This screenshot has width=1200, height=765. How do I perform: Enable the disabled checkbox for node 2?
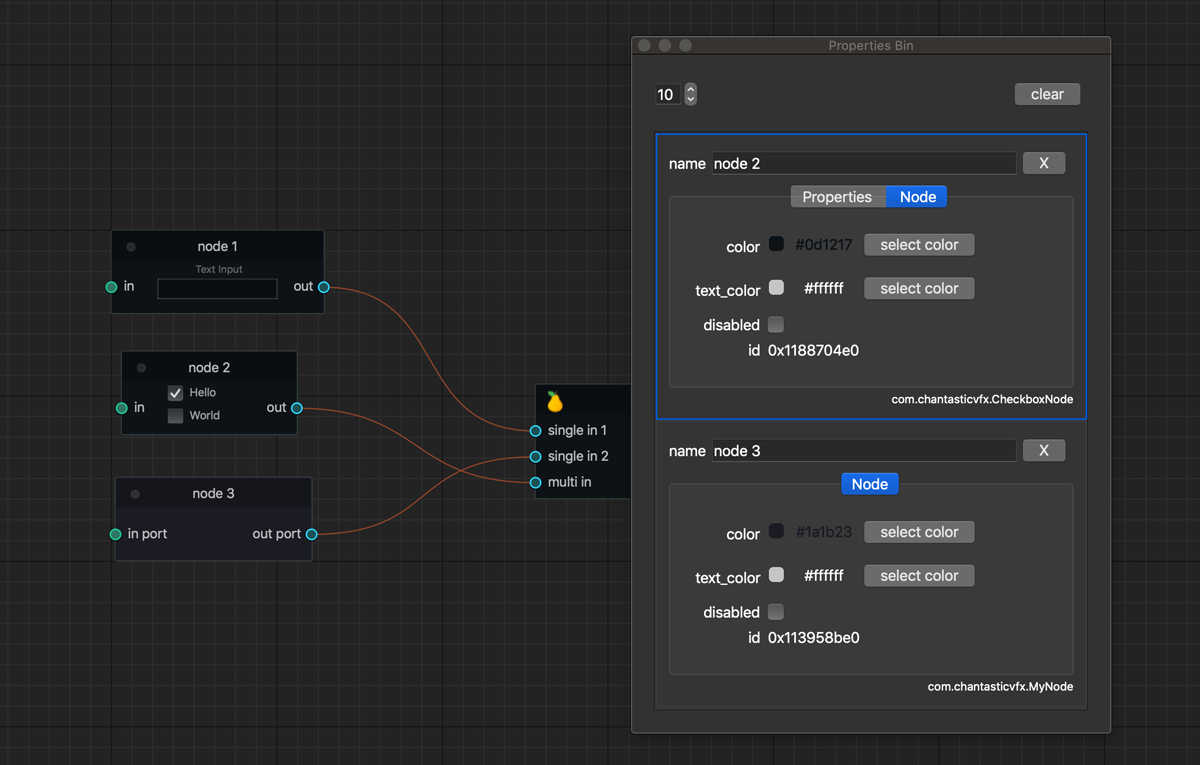coord(776,325)
